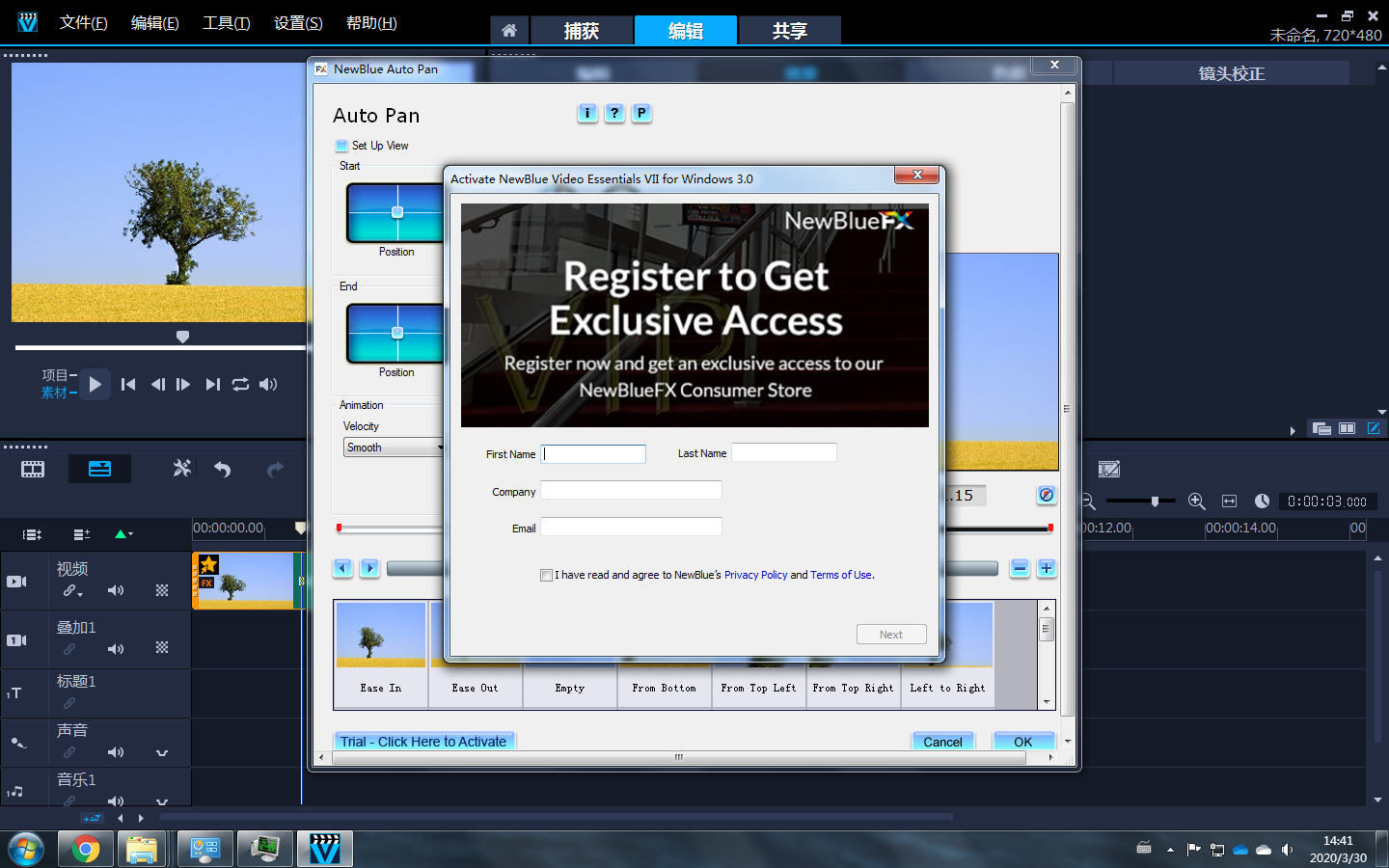The height and width of the screenshot is (868, 1389).
Task: Play the preview video
Action: pos(95,384)
